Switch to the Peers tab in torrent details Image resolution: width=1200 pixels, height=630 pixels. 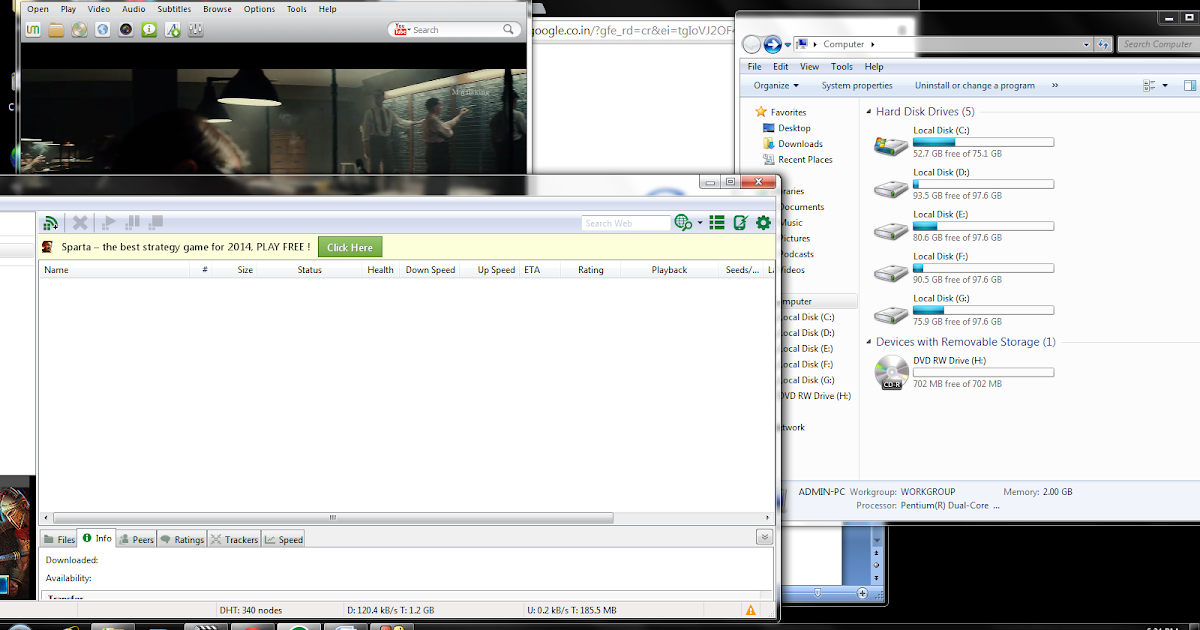pyautogui.click(x=136, y=539)
